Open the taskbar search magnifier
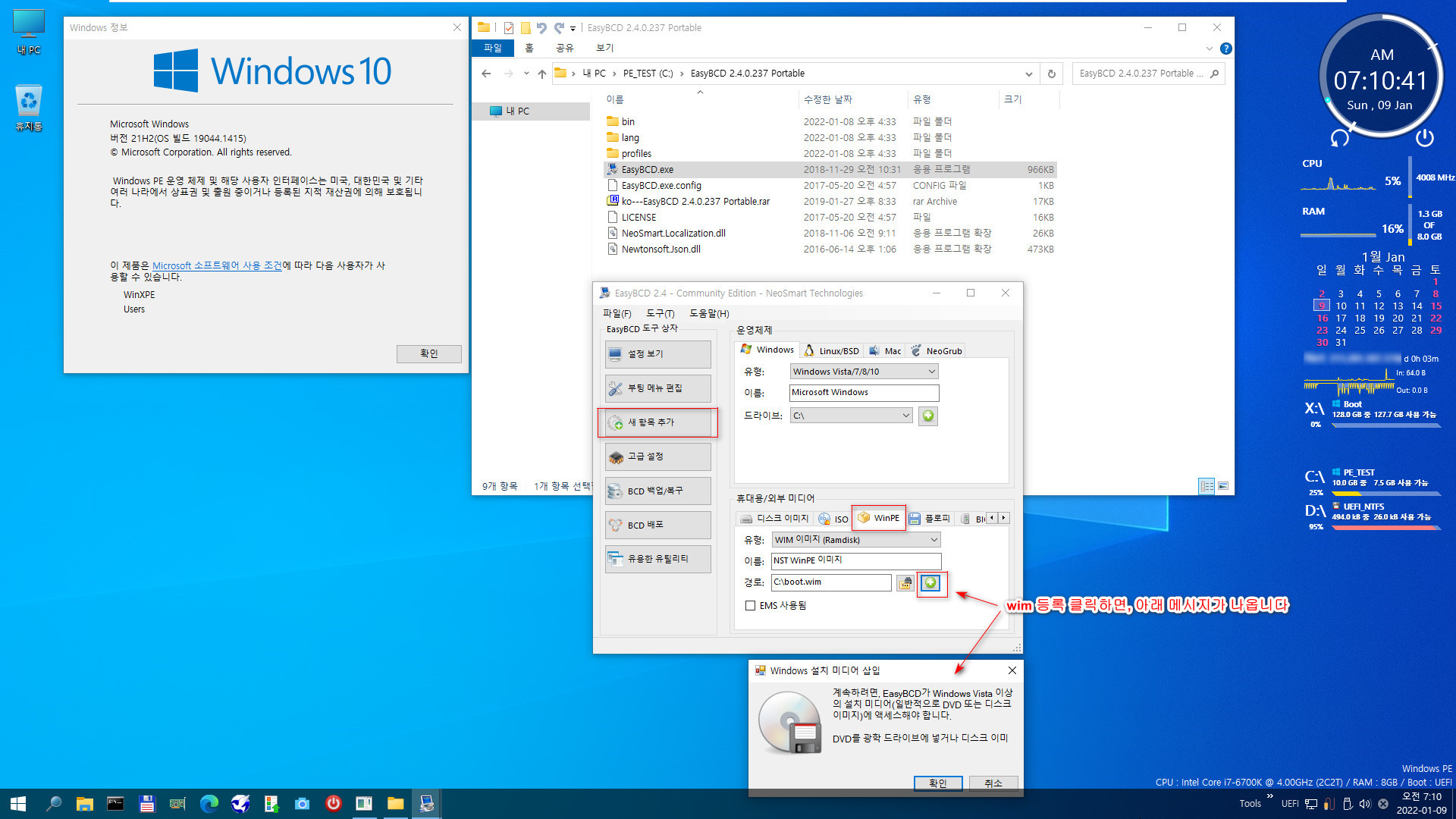Image resolution: width=1456 pixels, height=819 pixels. coord(53,804)
